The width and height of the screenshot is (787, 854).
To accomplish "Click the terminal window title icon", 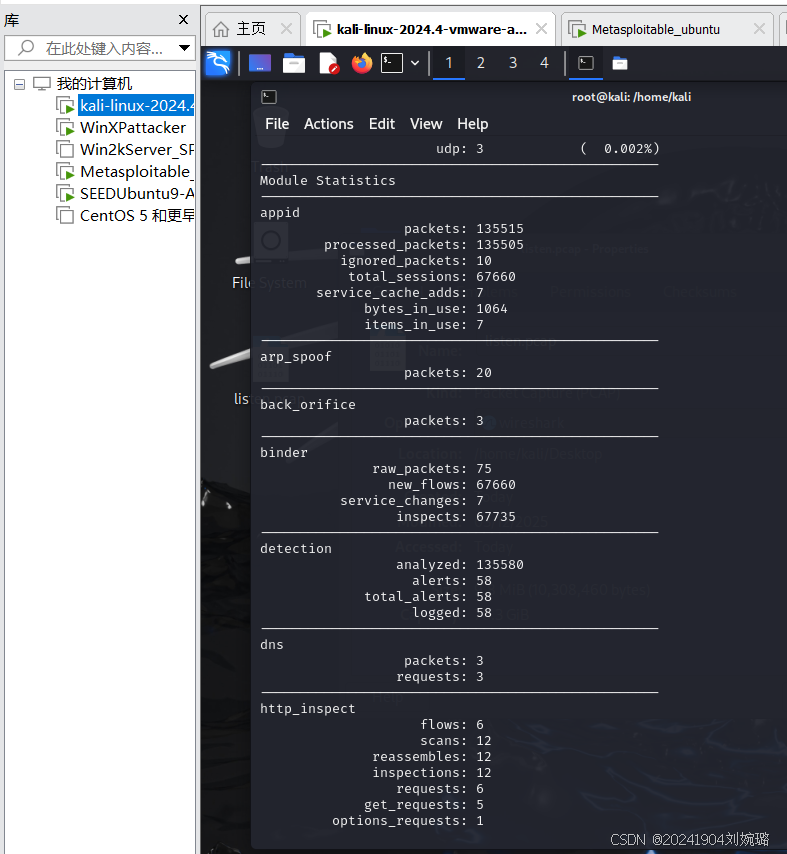I will point(269,97).
